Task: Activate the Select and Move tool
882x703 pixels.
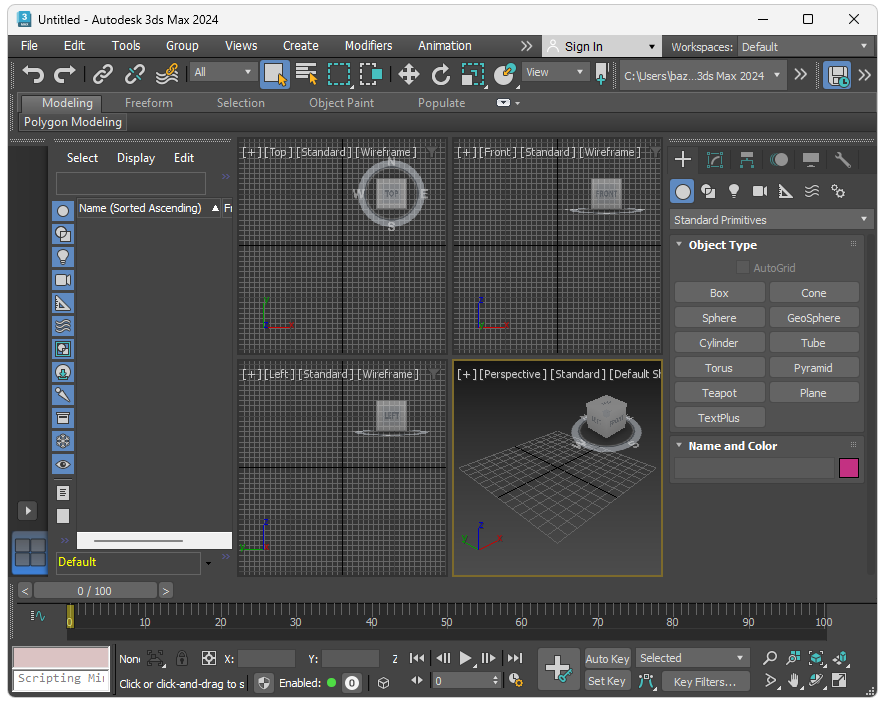Action: (408, 74)
